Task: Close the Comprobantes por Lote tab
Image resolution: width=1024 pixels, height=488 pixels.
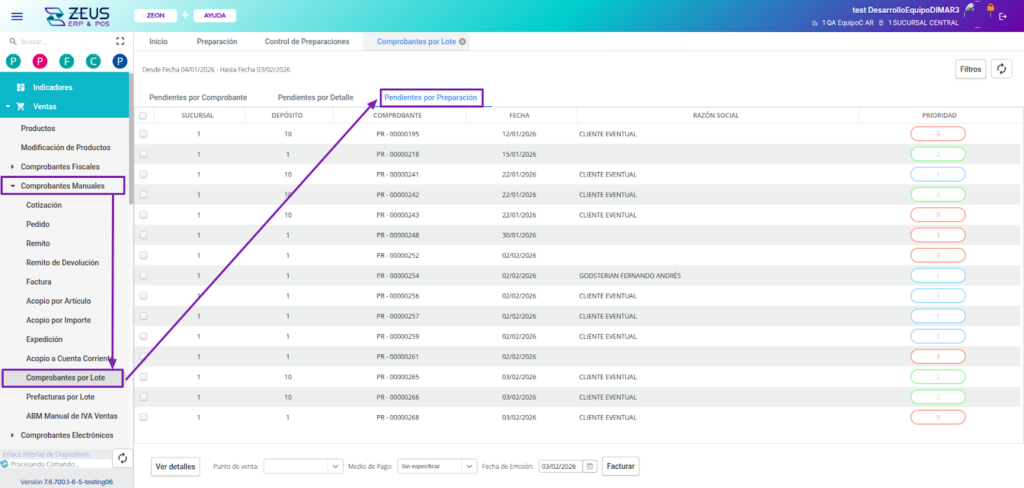Action: 462,42
